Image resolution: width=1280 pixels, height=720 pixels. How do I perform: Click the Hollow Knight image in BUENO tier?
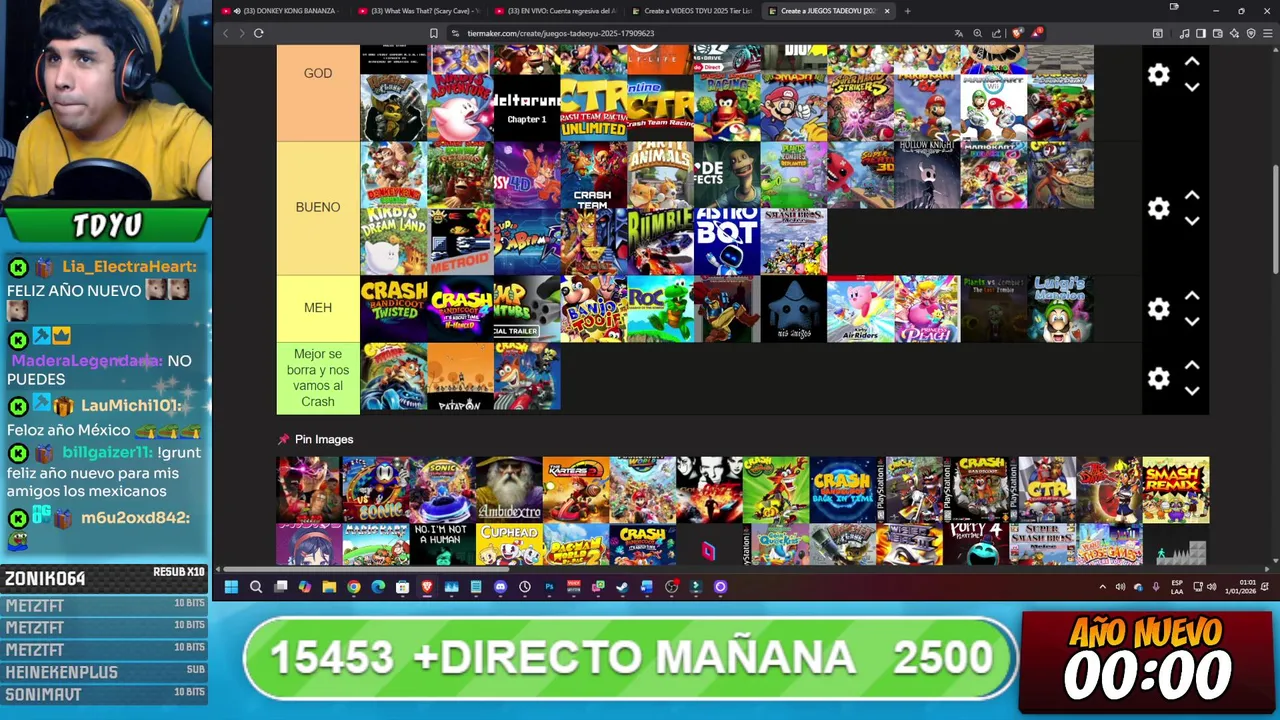(927, 175)
